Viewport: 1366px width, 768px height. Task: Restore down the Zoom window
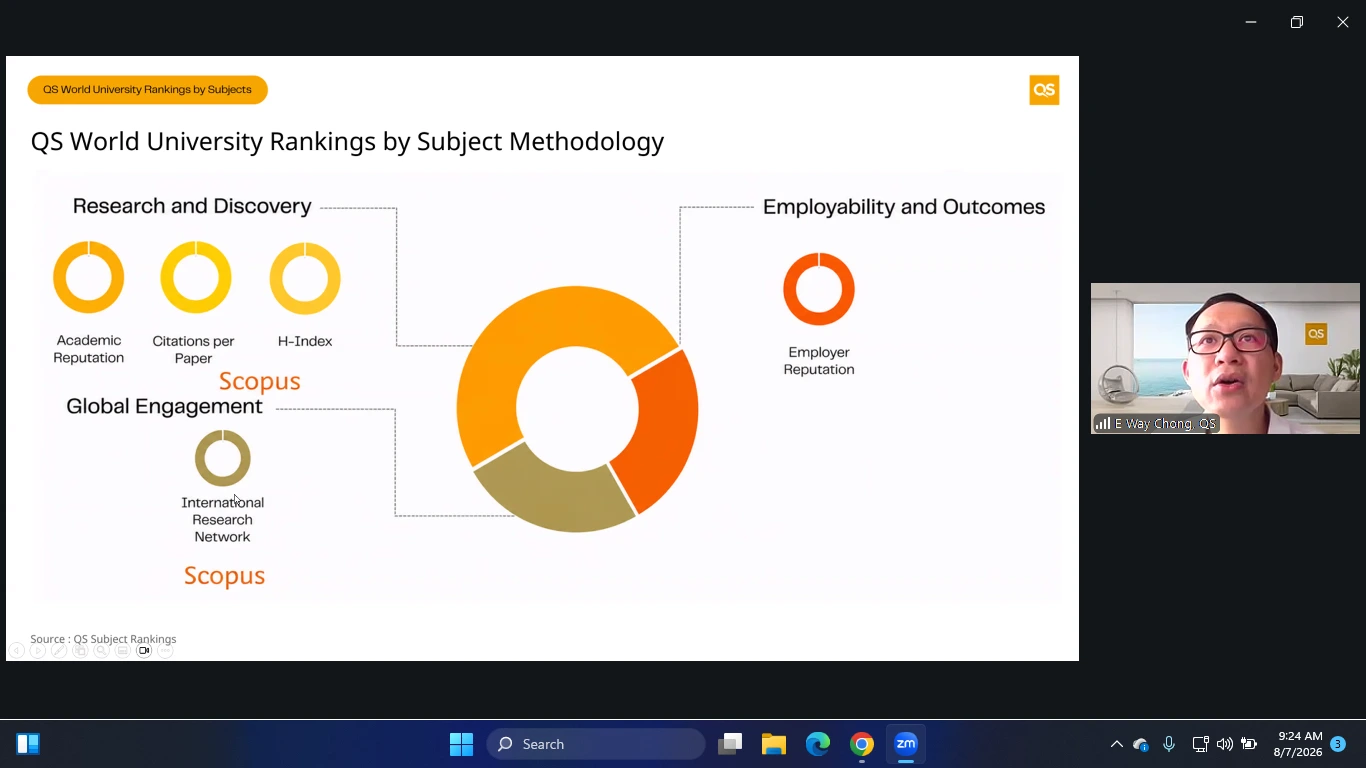coord(1297,22)
